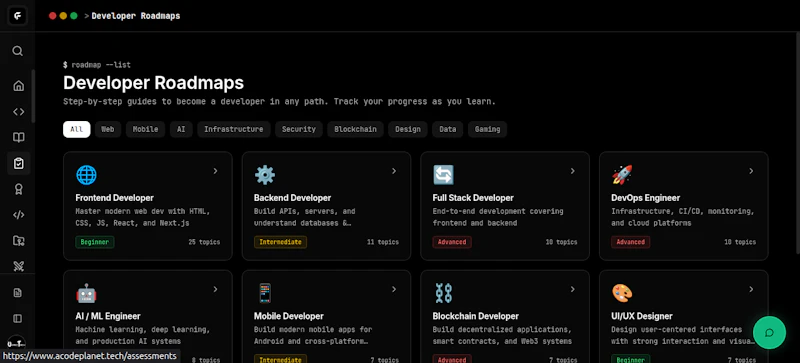Open the green chat bubble button
Screen dimensions: 800x363
click(769, 333)
